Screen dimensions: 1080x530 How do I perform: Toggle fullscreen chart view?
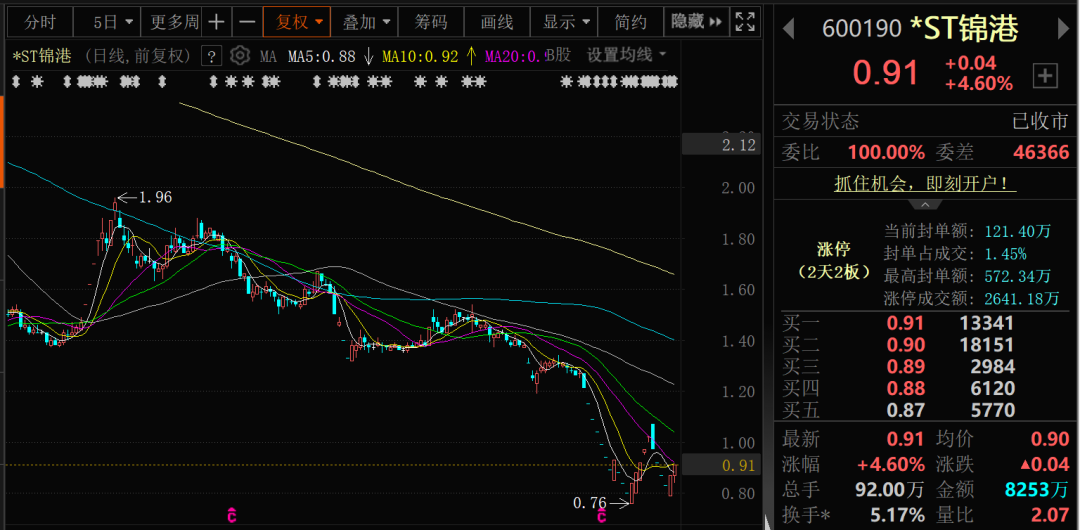(744, 21)
